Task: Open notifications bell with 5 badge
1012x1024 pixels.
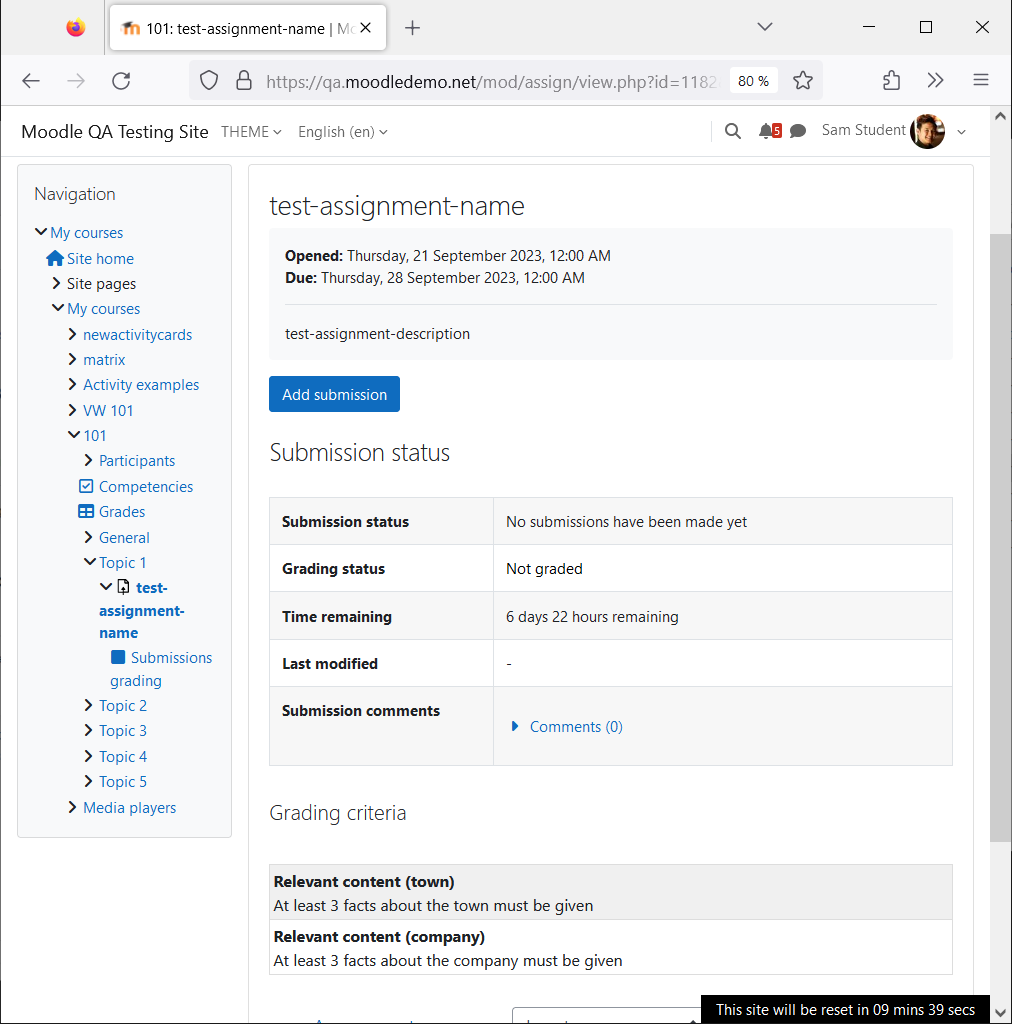Action: 770,131
